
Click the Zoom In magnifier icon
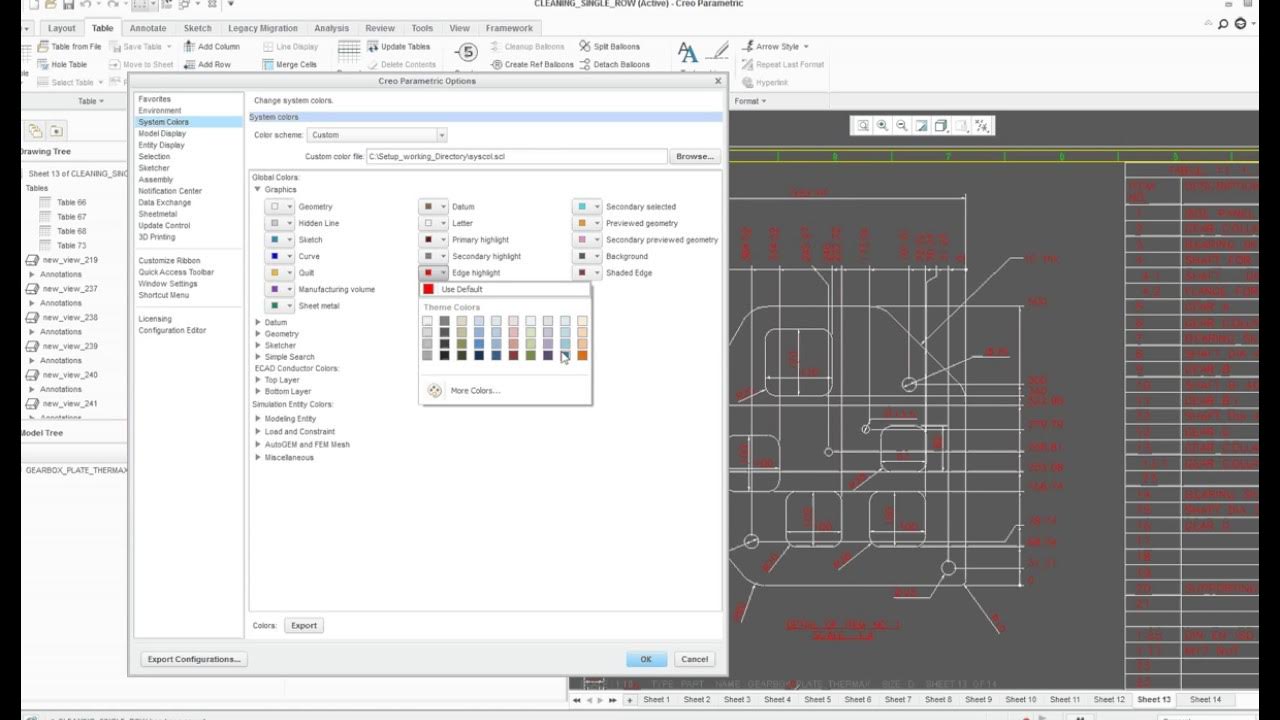pos(883,126)
